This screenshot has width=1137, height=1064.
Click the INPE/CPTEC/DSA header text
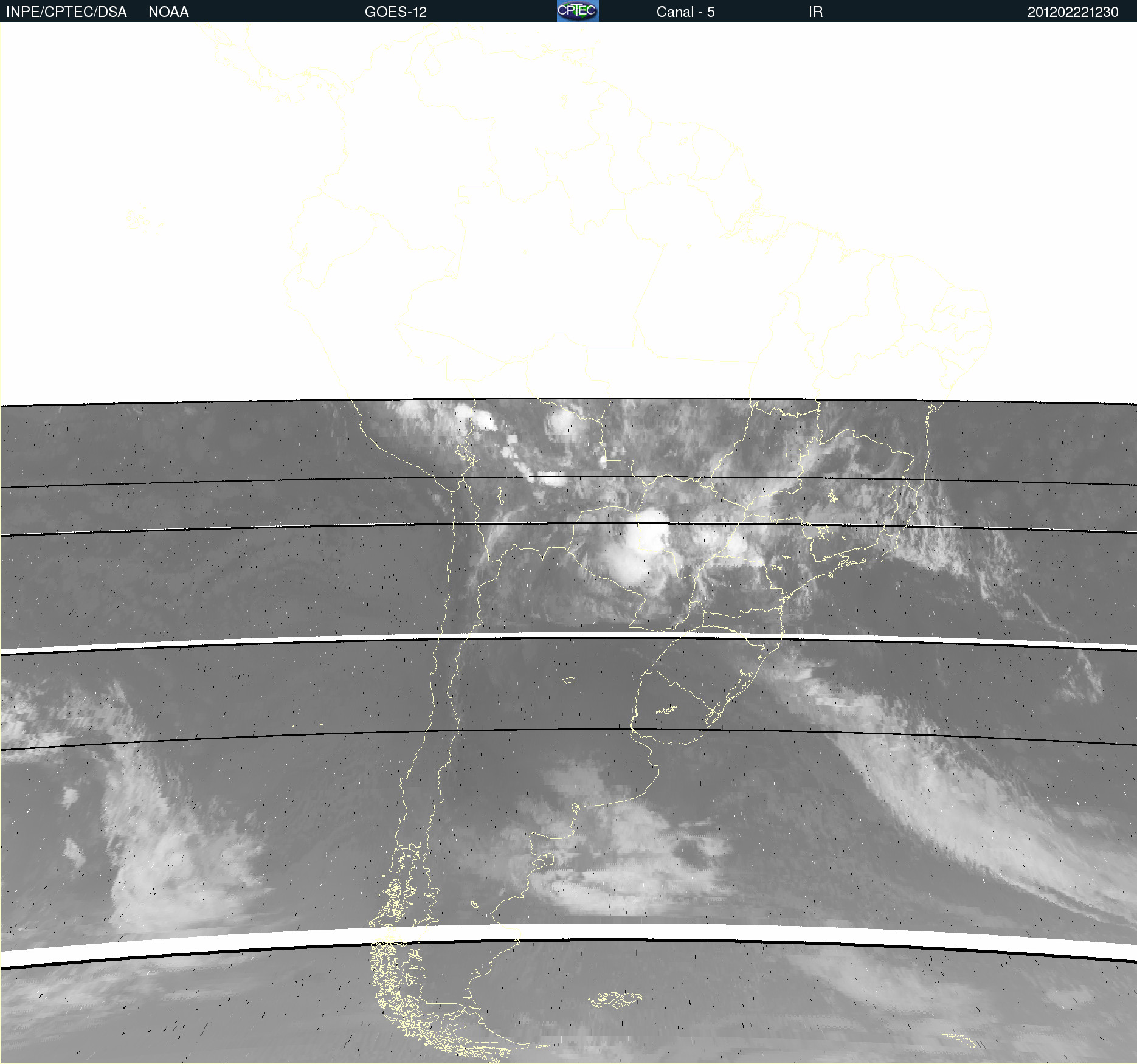point(66,12)
